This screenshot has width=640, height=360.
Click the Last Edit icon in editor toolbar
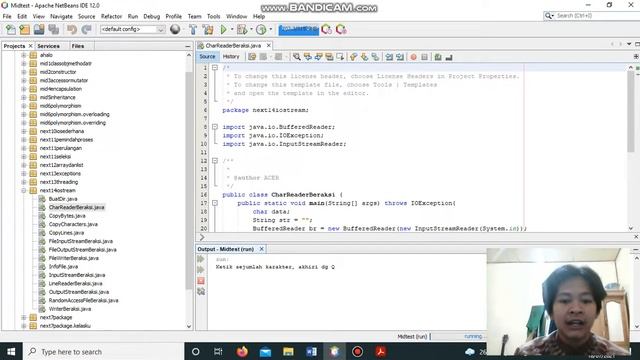(x=252, y=57)
